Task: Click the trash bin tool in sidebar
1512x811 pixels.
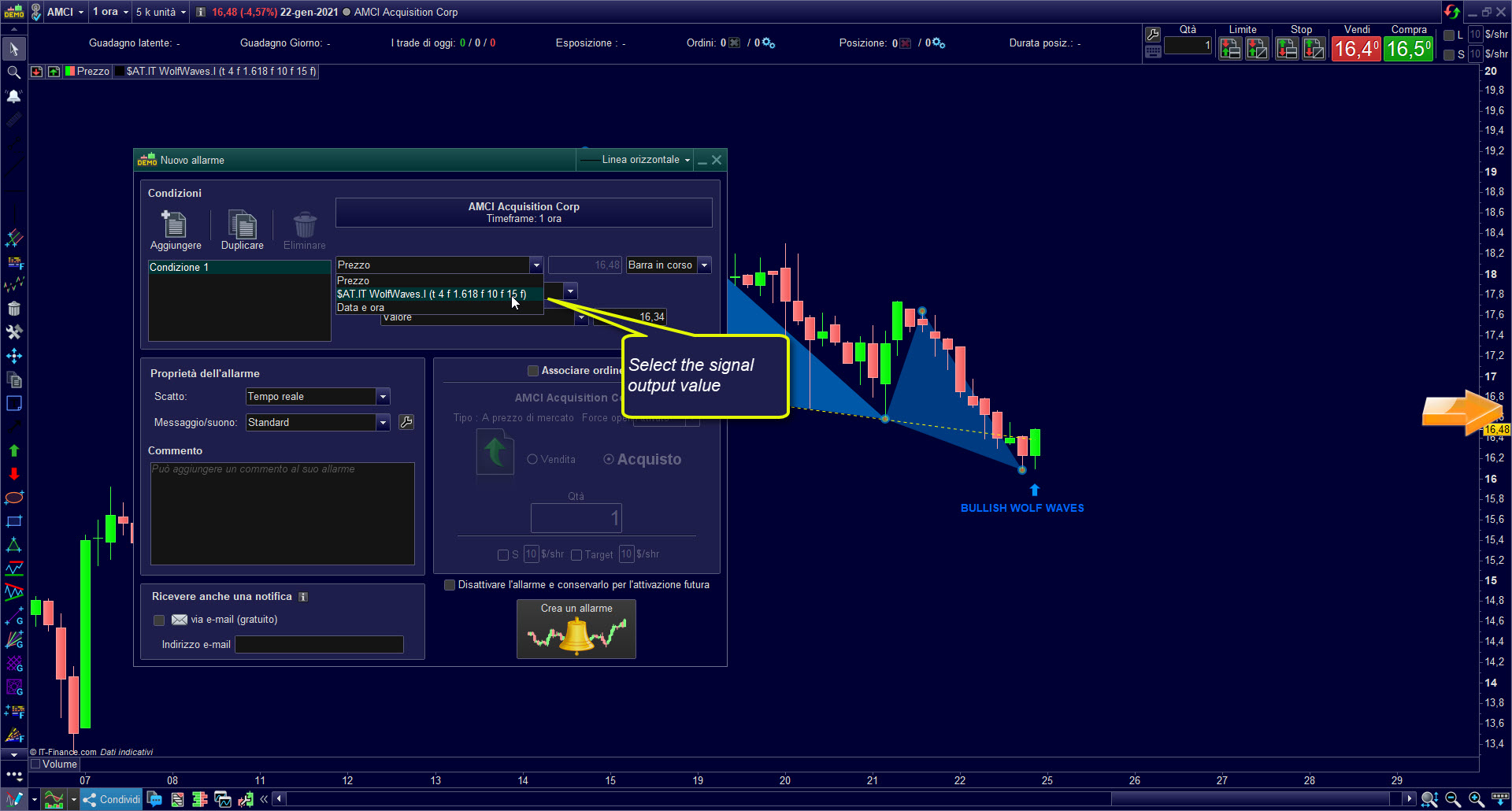Action: pos(13,309)
